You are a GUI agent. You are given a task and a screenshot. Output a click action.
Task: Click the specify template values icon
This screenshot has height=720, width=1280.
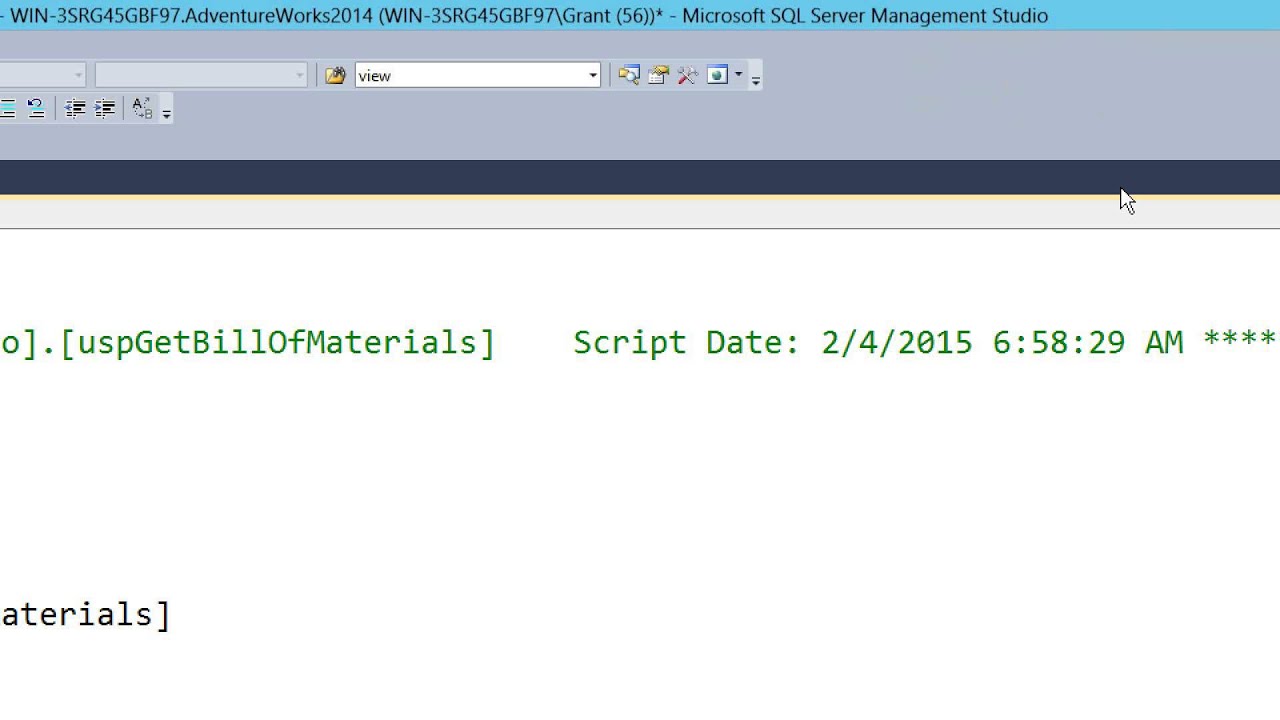[x=142, y=109]
